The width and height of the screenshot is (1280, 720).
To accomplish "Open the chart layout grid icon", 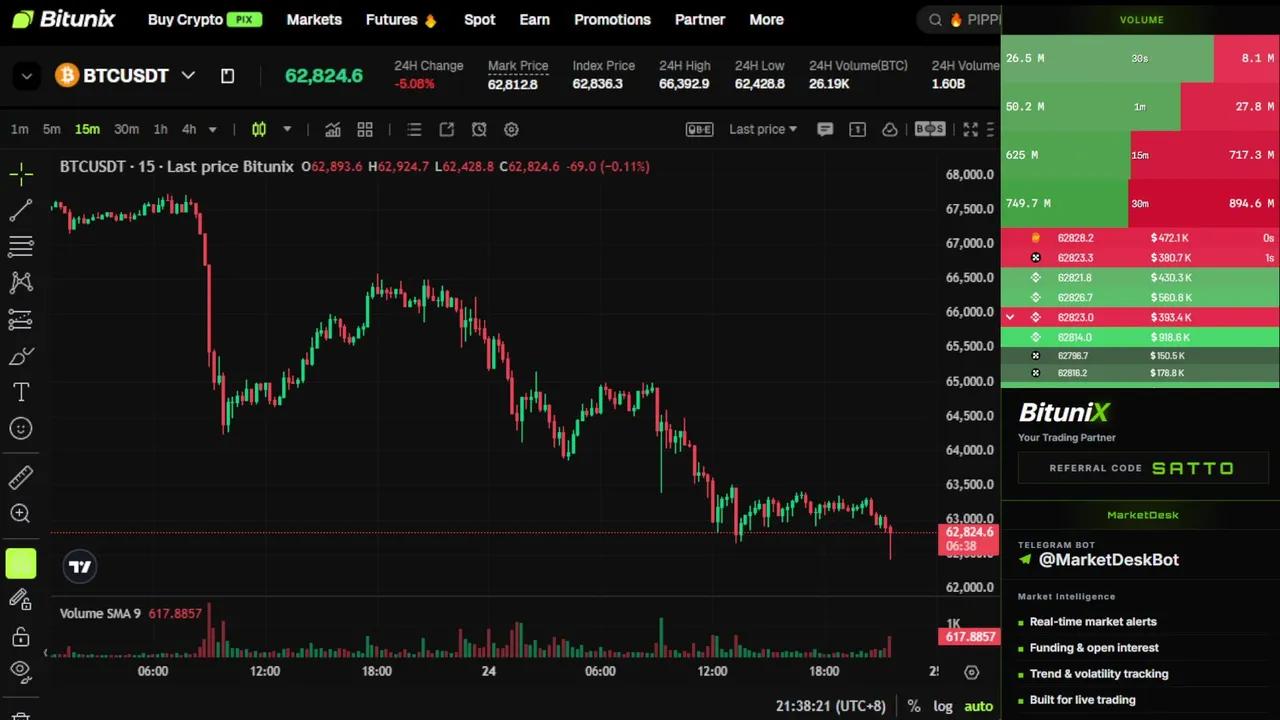I will coord(365,129).
